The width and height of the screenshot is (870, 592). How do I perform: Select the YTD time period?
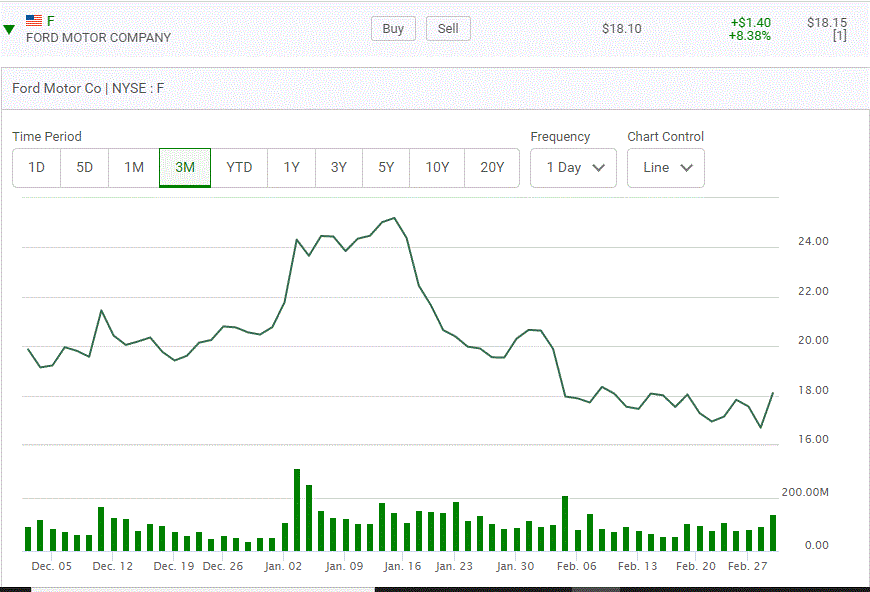(x=239, y=168)
